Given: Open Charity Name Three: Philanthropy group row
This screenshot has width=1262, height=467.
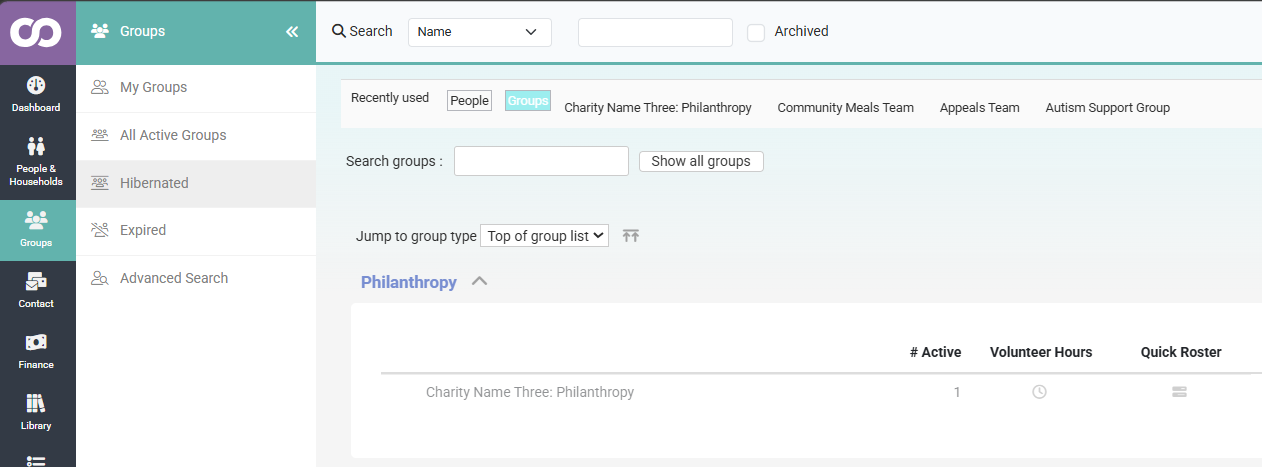Looking at the screenshot, I should pos(530,392).
